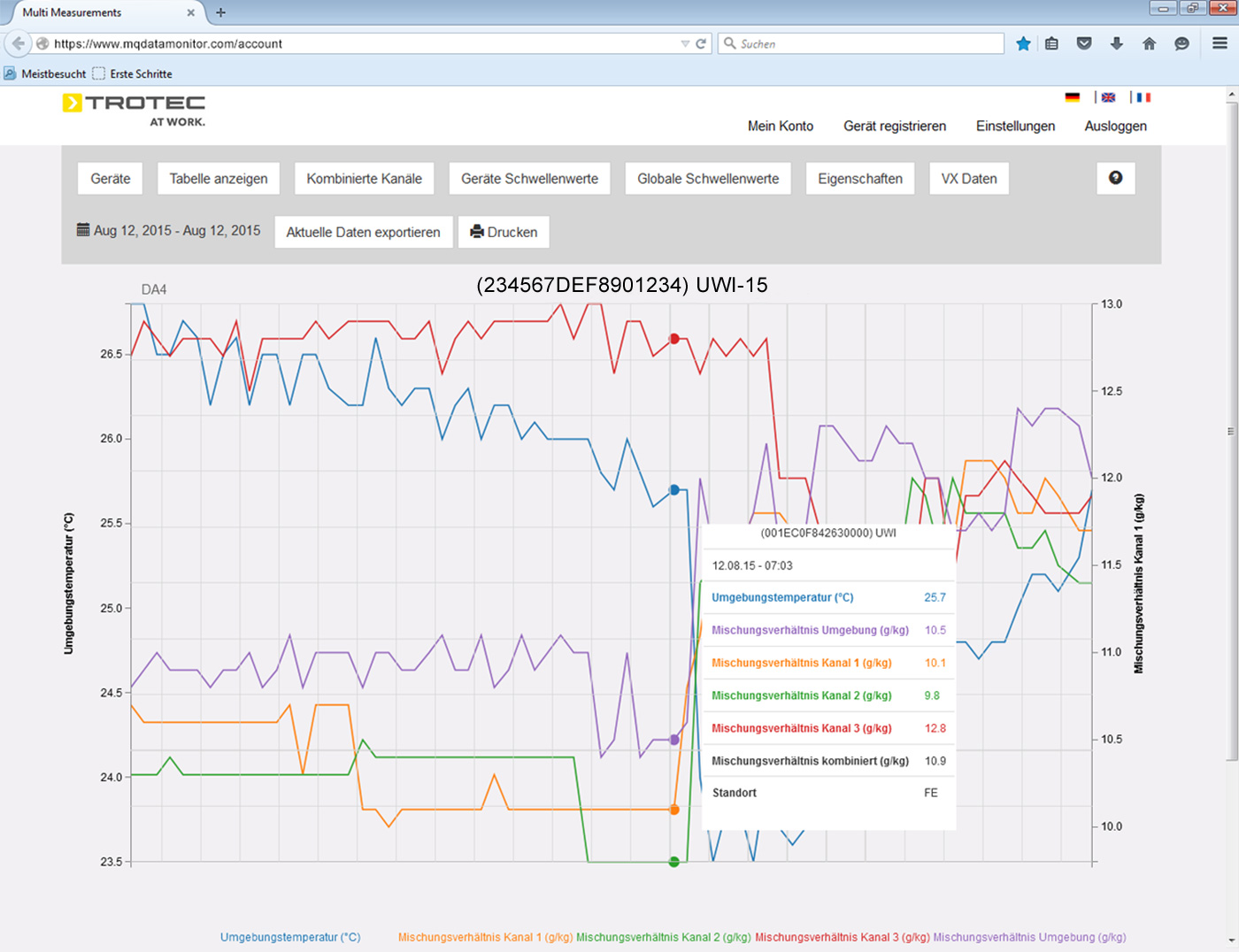The width and height of the screenshot is (1239, 952).
Task: Open a new browser tab with plus
Action: tap(220, 12)
